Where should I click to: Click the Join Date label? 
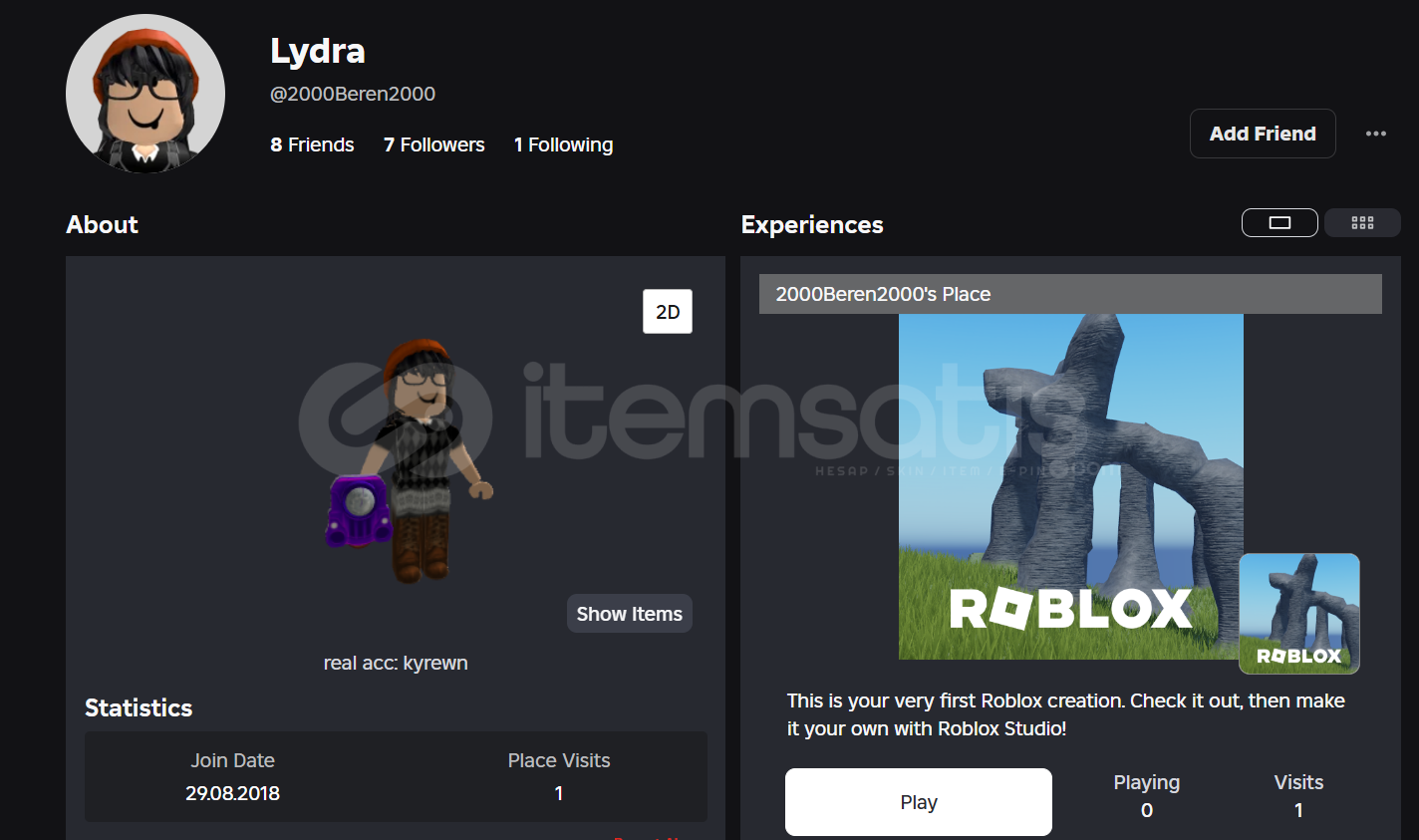(232, 760)
